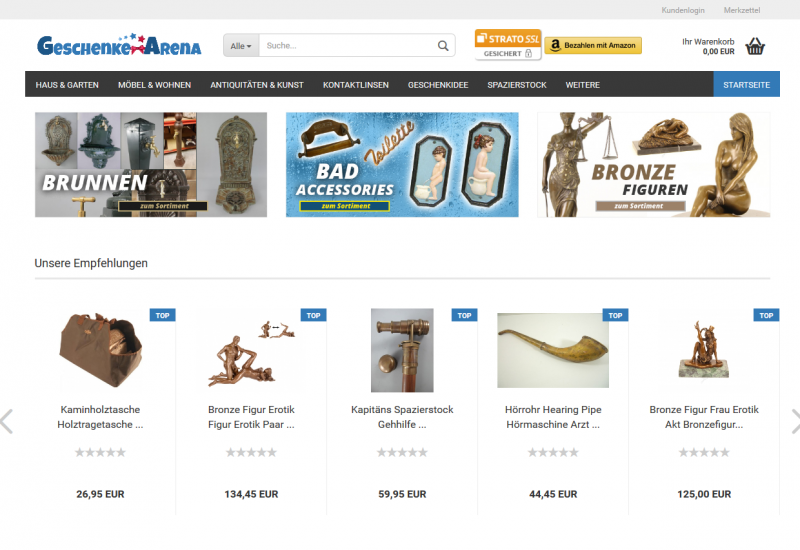Viewport: 800px width, 550px height.
Task: Click the Bezahlen mit Amazon button
Action: tap(593, 45)
